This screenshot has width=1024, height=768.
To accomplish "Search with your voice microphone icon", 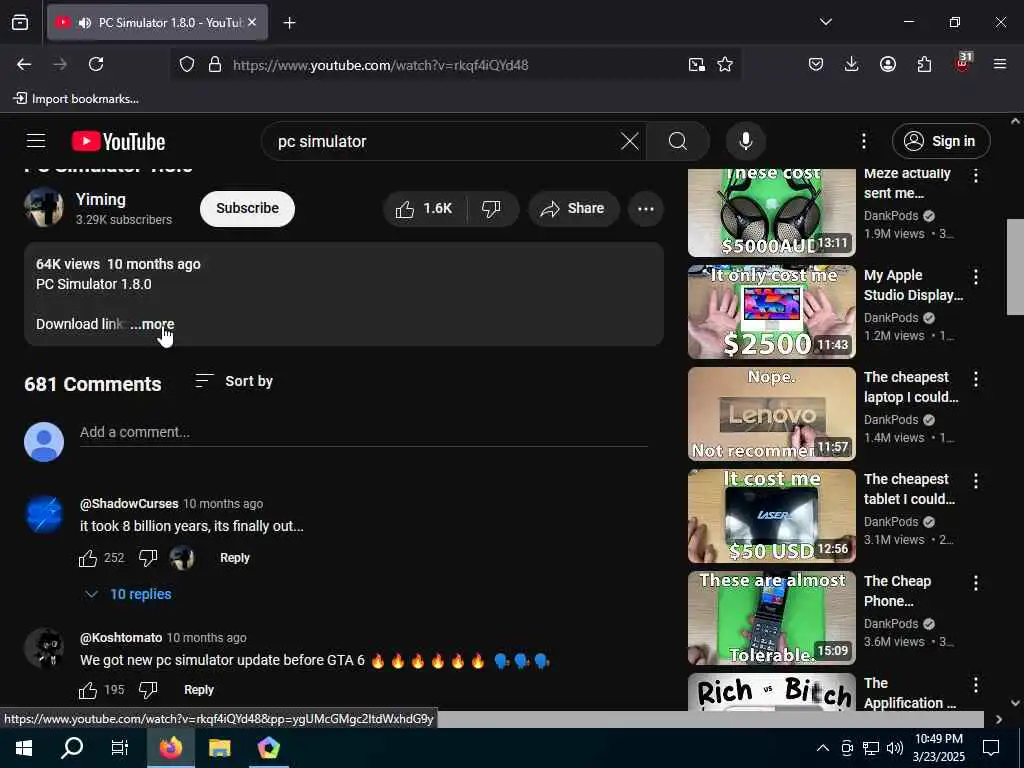I will [x=745, y=141].
